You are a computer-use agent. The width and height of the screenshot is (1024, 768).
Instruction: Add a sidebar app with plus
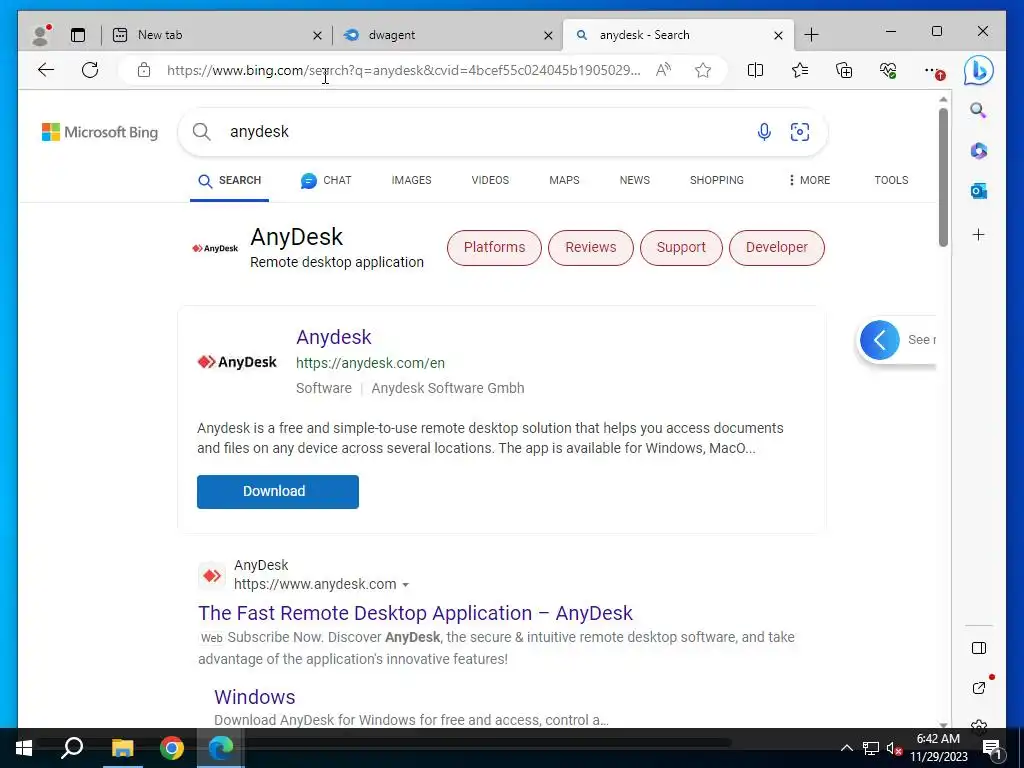pos(978,234)
